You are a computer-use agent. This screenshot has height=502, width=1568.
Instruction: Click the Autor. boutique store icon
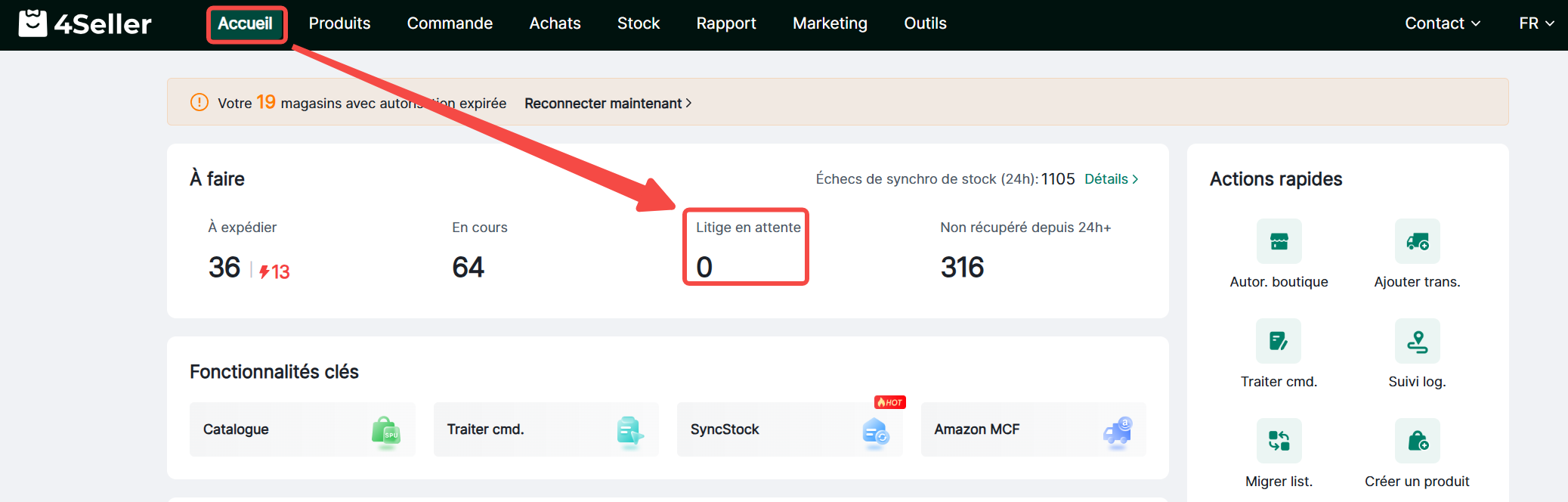pos(1279,241)
